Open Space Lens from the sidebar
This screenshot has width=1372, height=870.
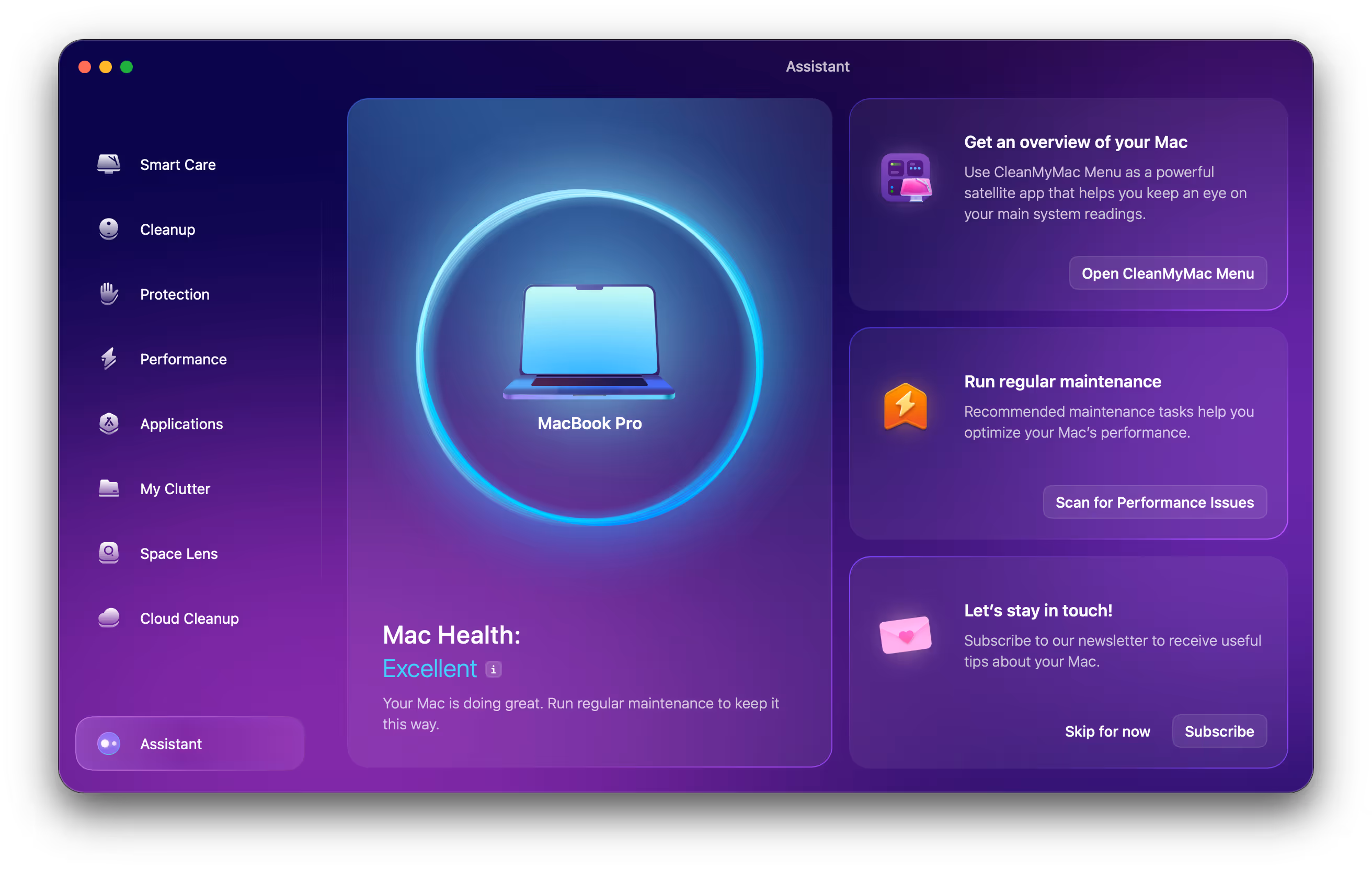[190, 554]
